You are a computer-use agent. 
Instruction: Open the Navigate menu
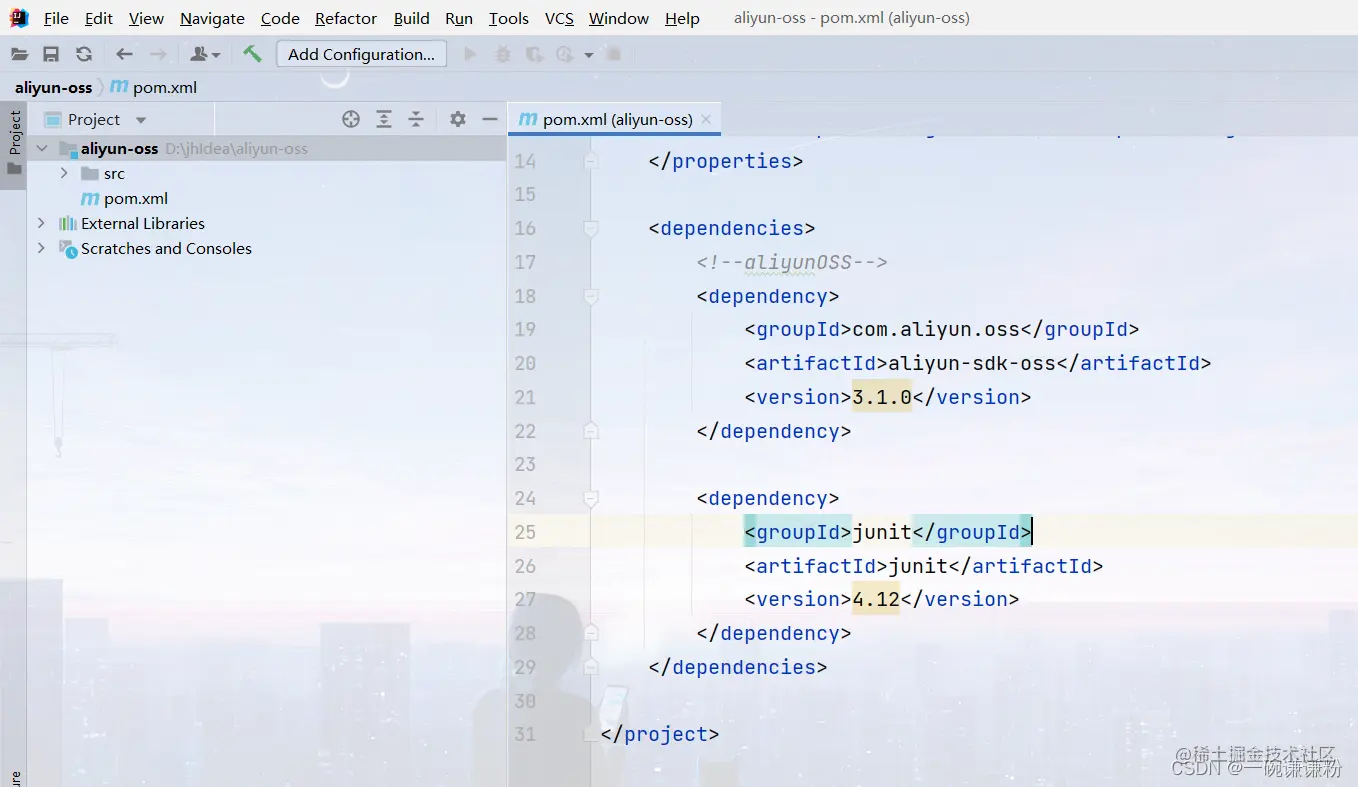click(x=212, y=19)
